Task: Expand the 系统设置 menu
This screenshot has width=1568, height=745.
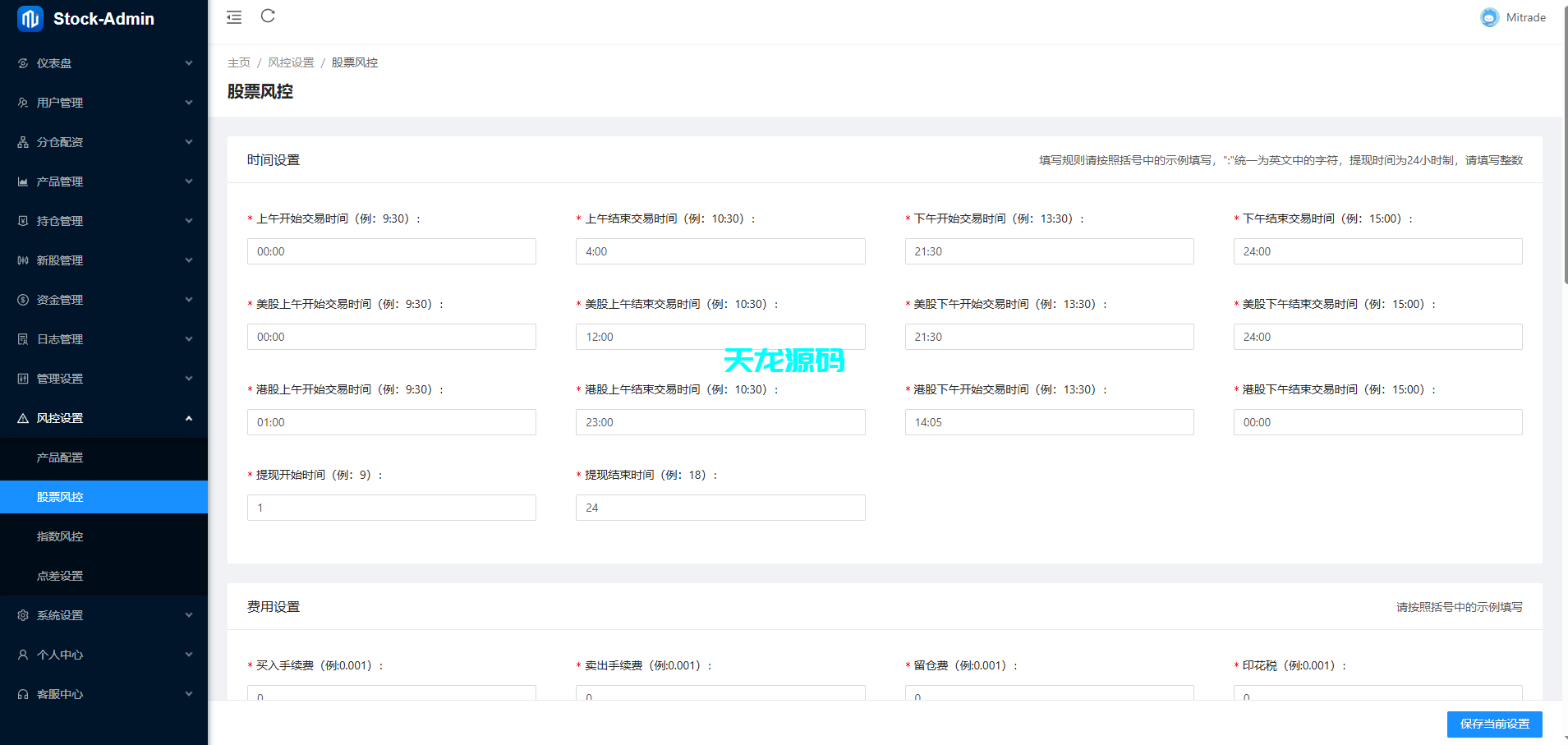Action: coord(58,614)
